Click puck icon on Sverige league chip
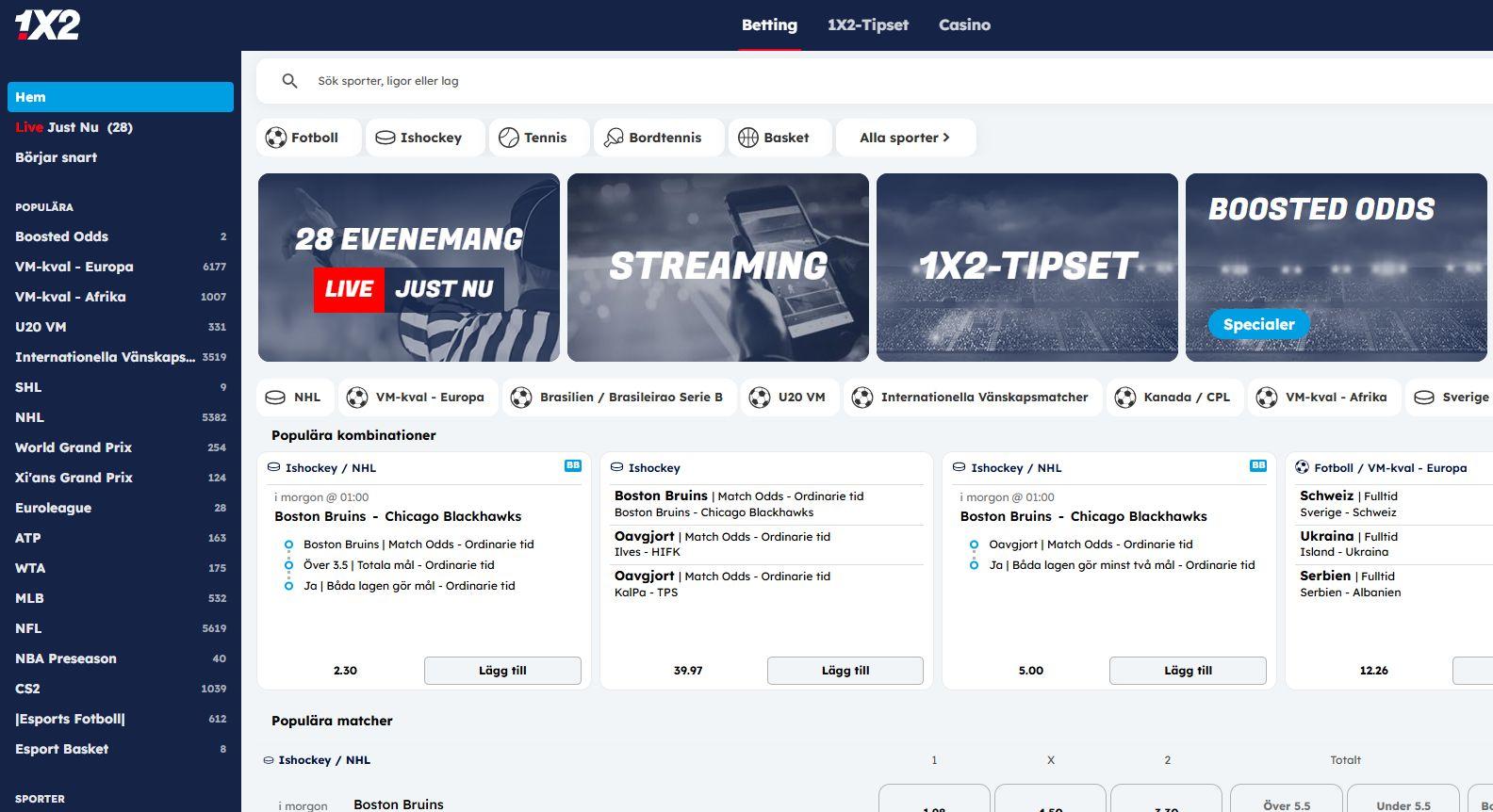Image resolution: width=1493 pixels, height=812 pixels. (x=1424, y=398)
